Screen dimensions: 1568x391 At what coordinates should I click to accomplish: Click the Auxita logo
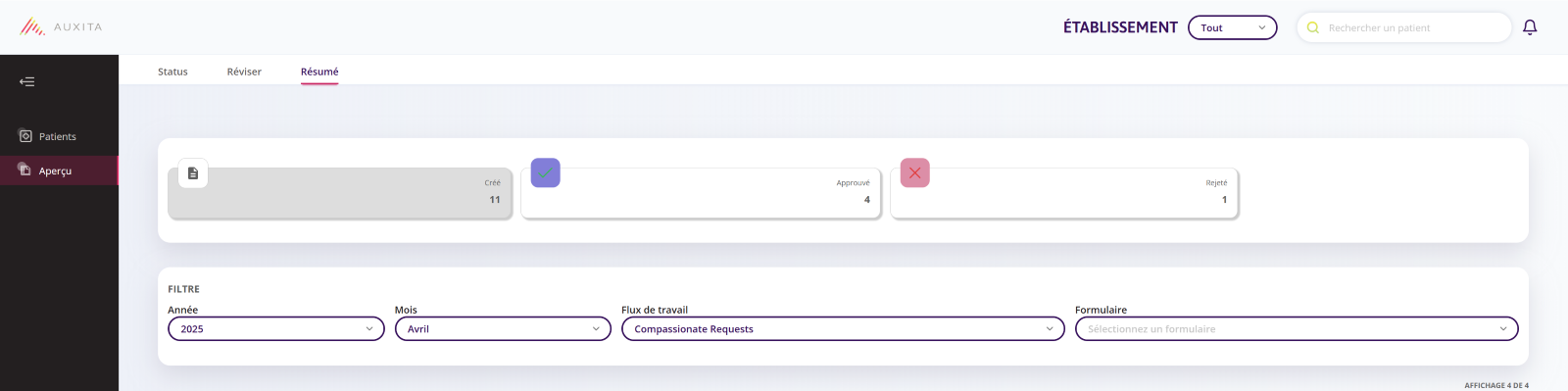point(62,26)
